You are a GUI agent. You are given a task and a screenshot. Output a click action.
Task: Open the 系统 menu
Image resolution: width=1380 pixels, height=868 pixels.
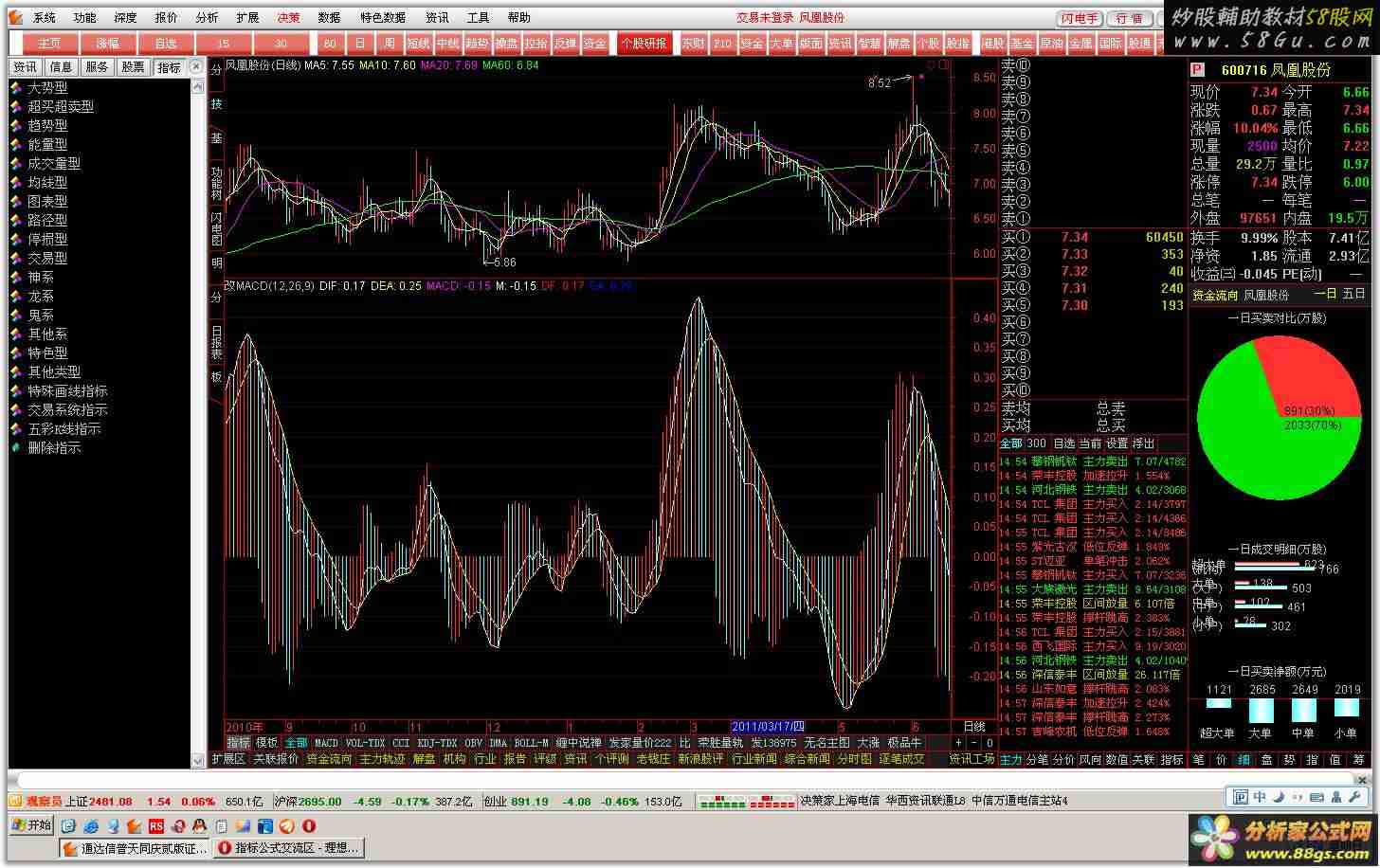45,17
